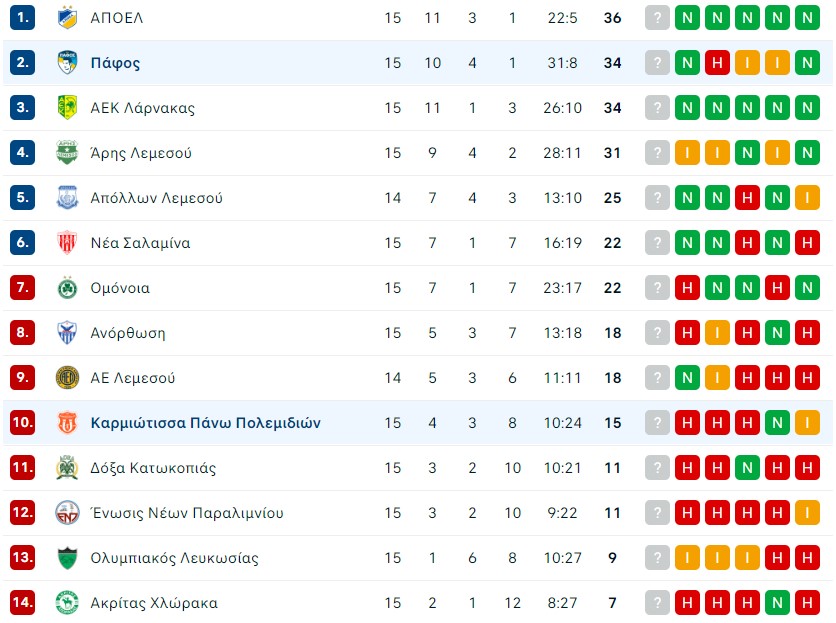Open the Ανόρθωση club crest

click(x=67, y=333)
